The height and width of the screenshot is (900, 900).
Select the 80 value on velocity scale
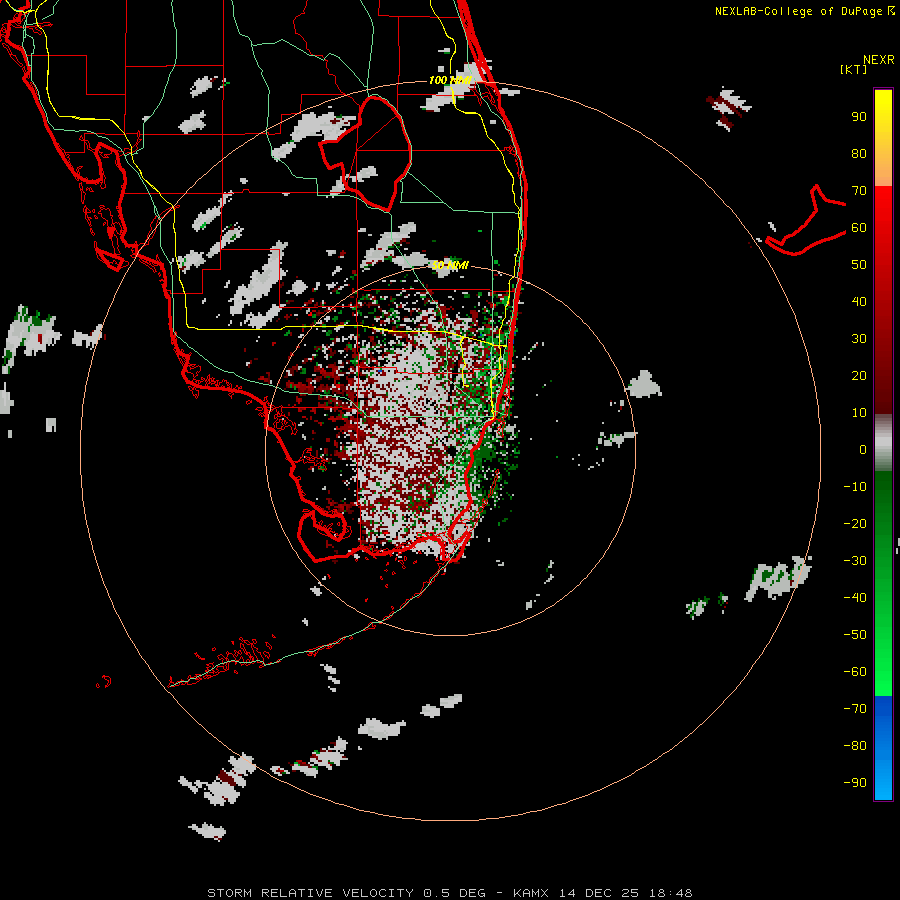[859, 154]
